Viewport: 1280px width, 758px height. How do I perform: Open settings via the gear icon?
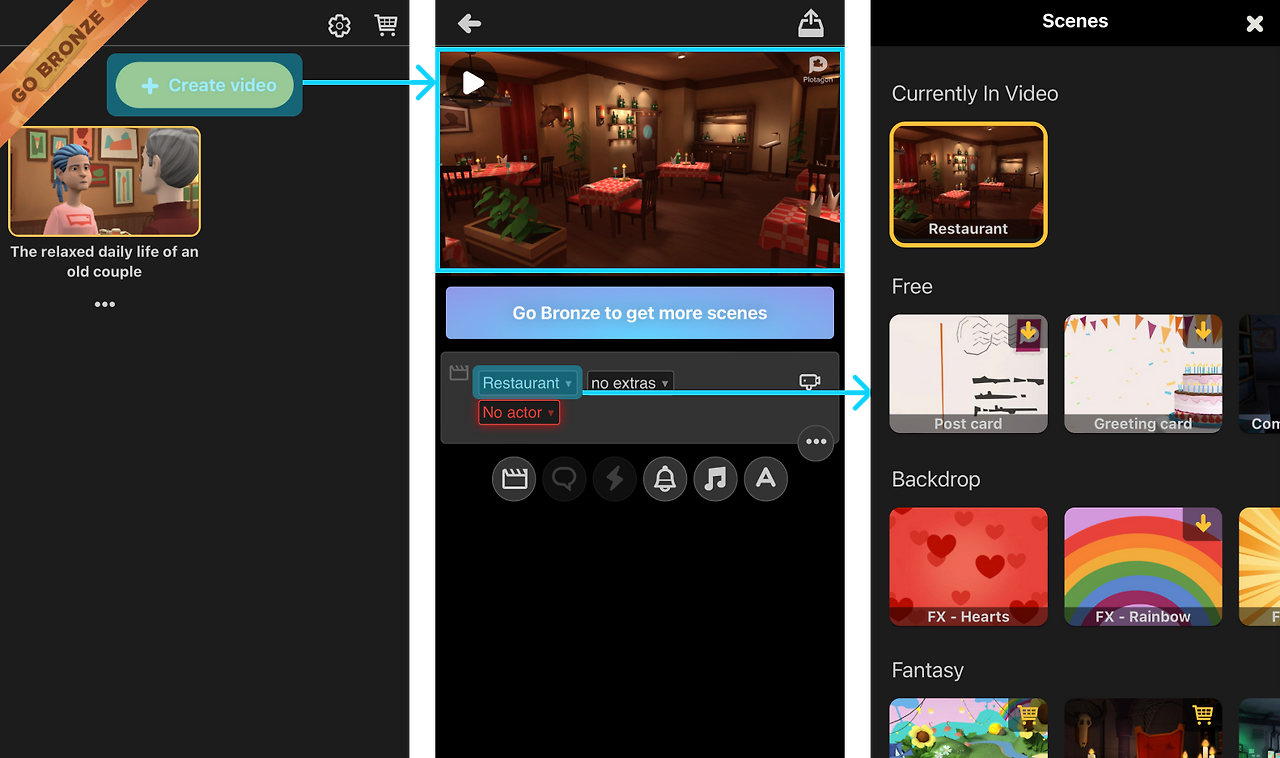point(339,26)
